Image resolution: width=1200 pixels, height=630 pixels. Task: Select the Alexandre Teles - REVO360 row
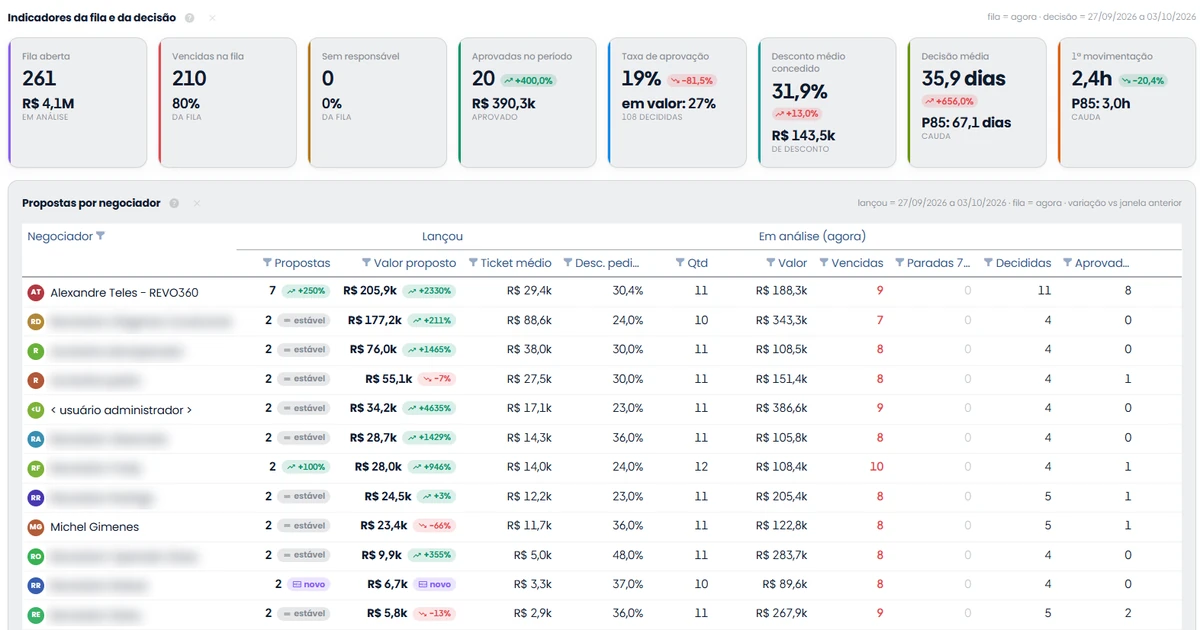pos(602,291)
